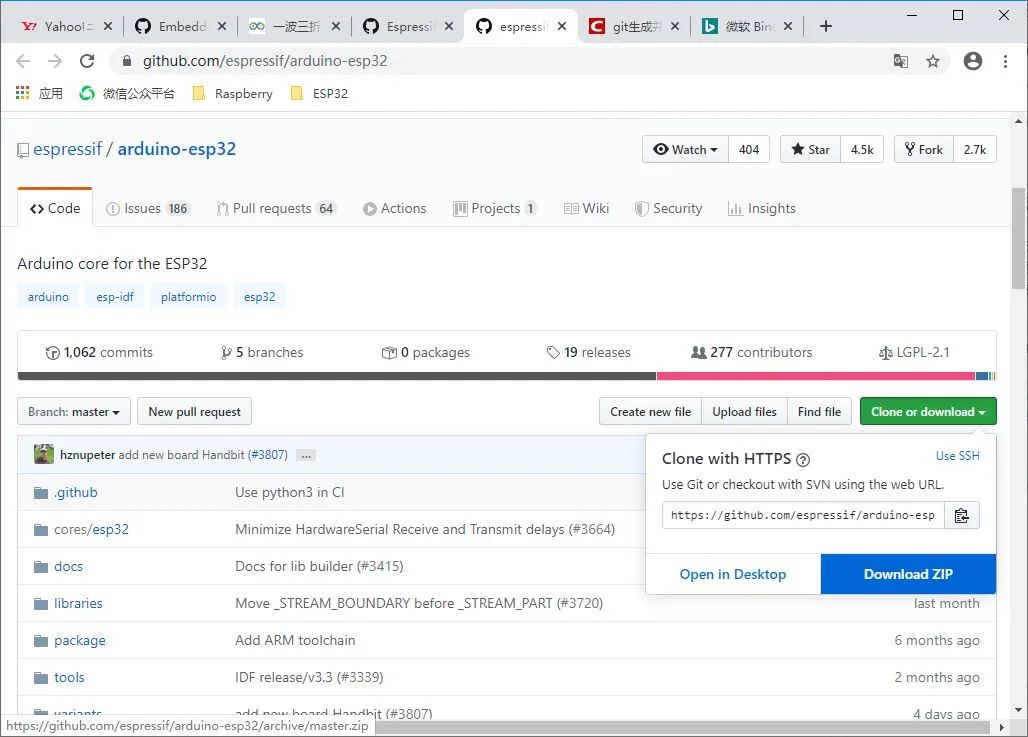This screenshot has height=737, width=1028.
Task: Open the tools folder
Action: coord(69,677)
